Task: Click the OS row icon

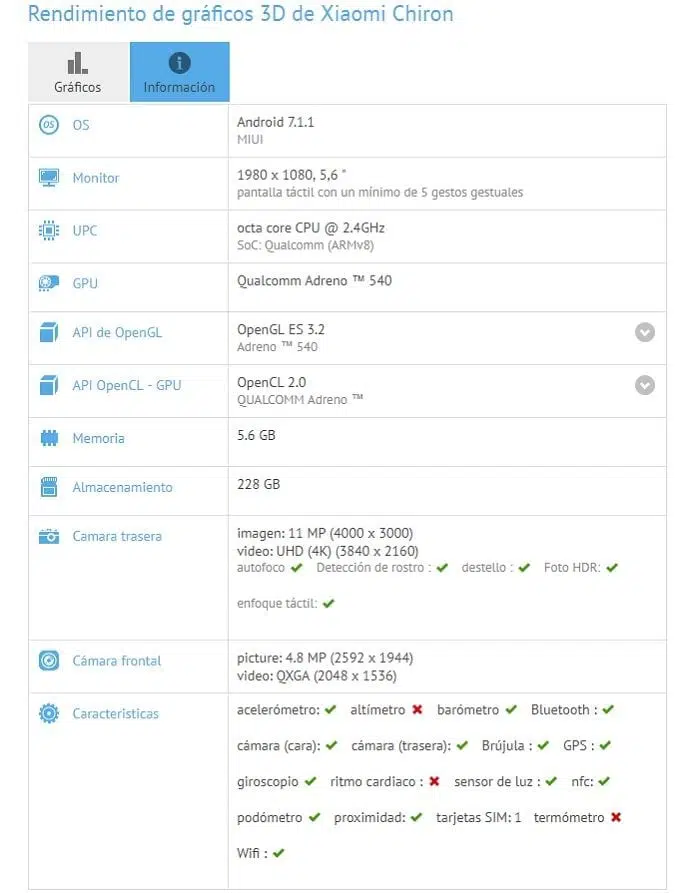Action: click(x=49, y=125)
